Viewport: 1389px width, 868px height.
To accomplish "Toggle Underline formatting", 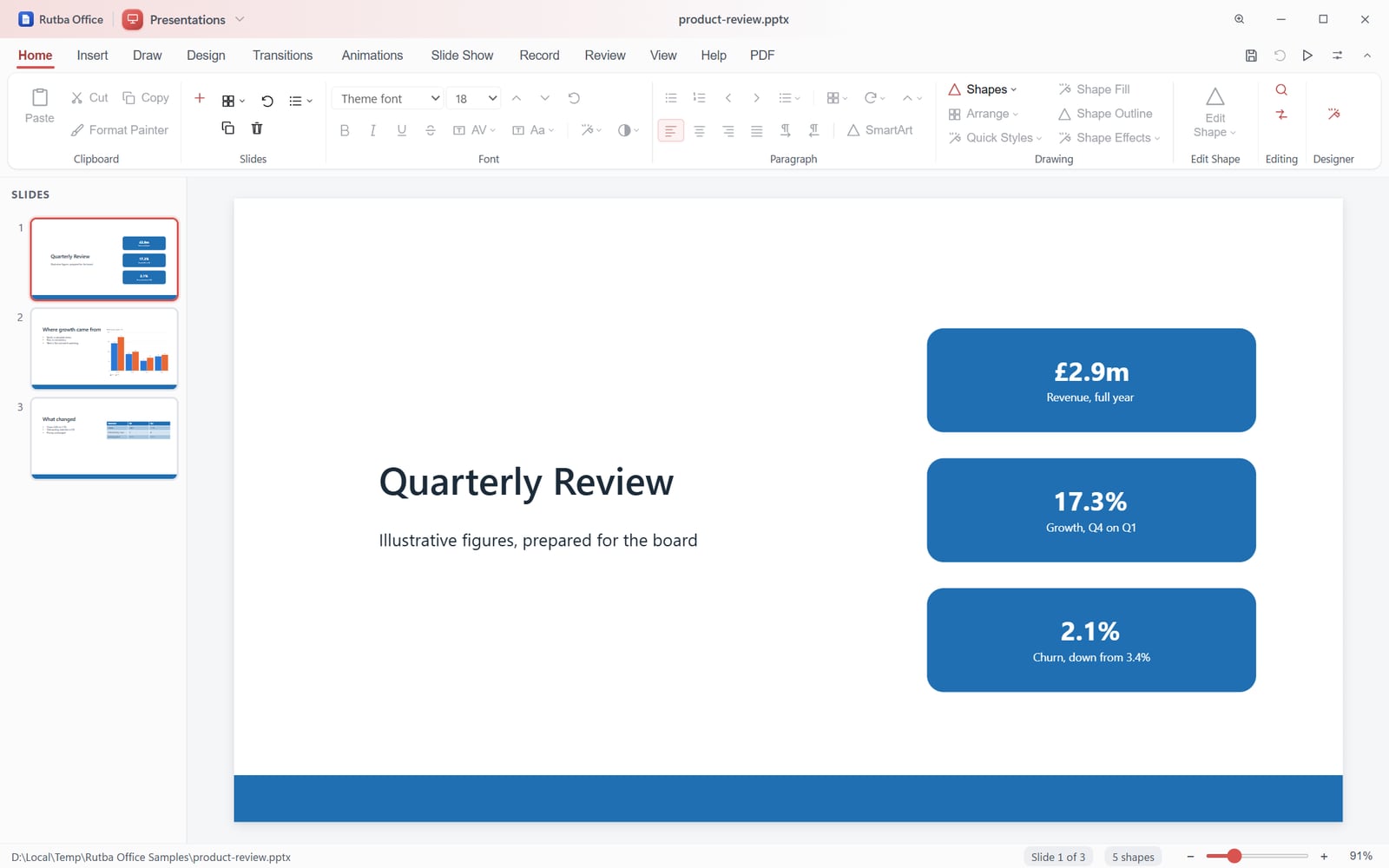I will pos(401,130).
